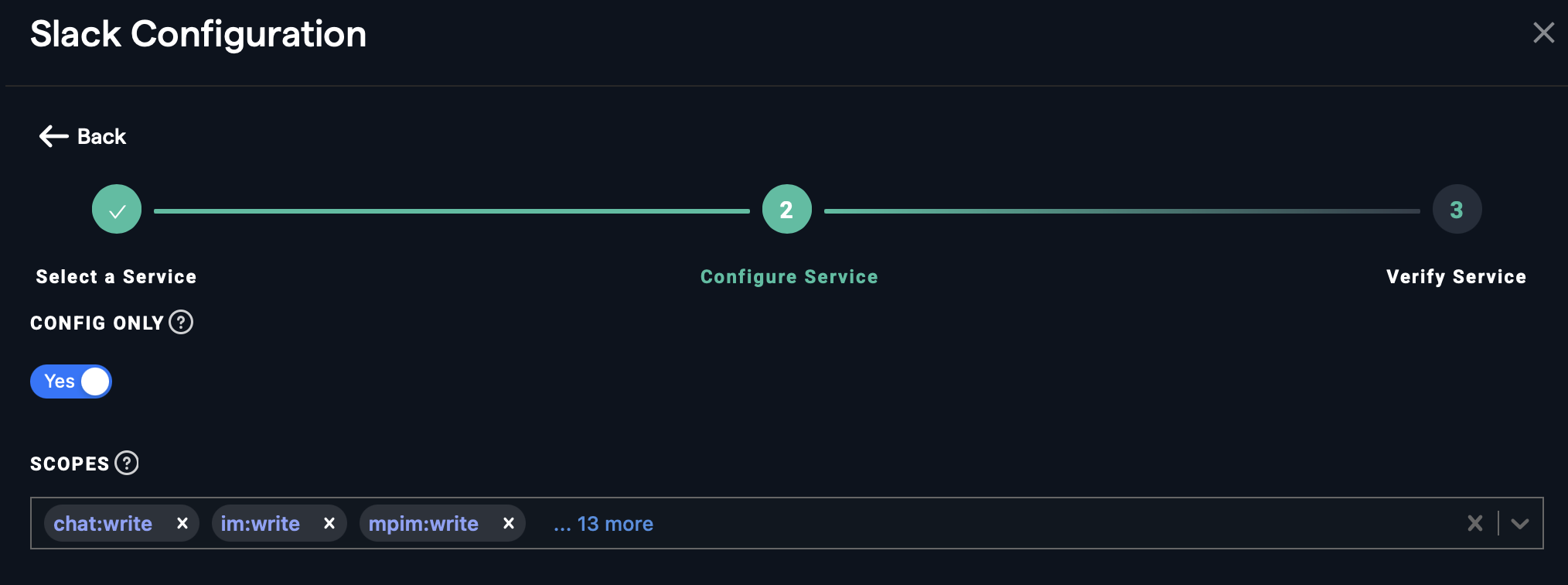This screenshot has height=585, width=1568.
Task: Click the chat:write scope tag label
Action: pos(103,524)
